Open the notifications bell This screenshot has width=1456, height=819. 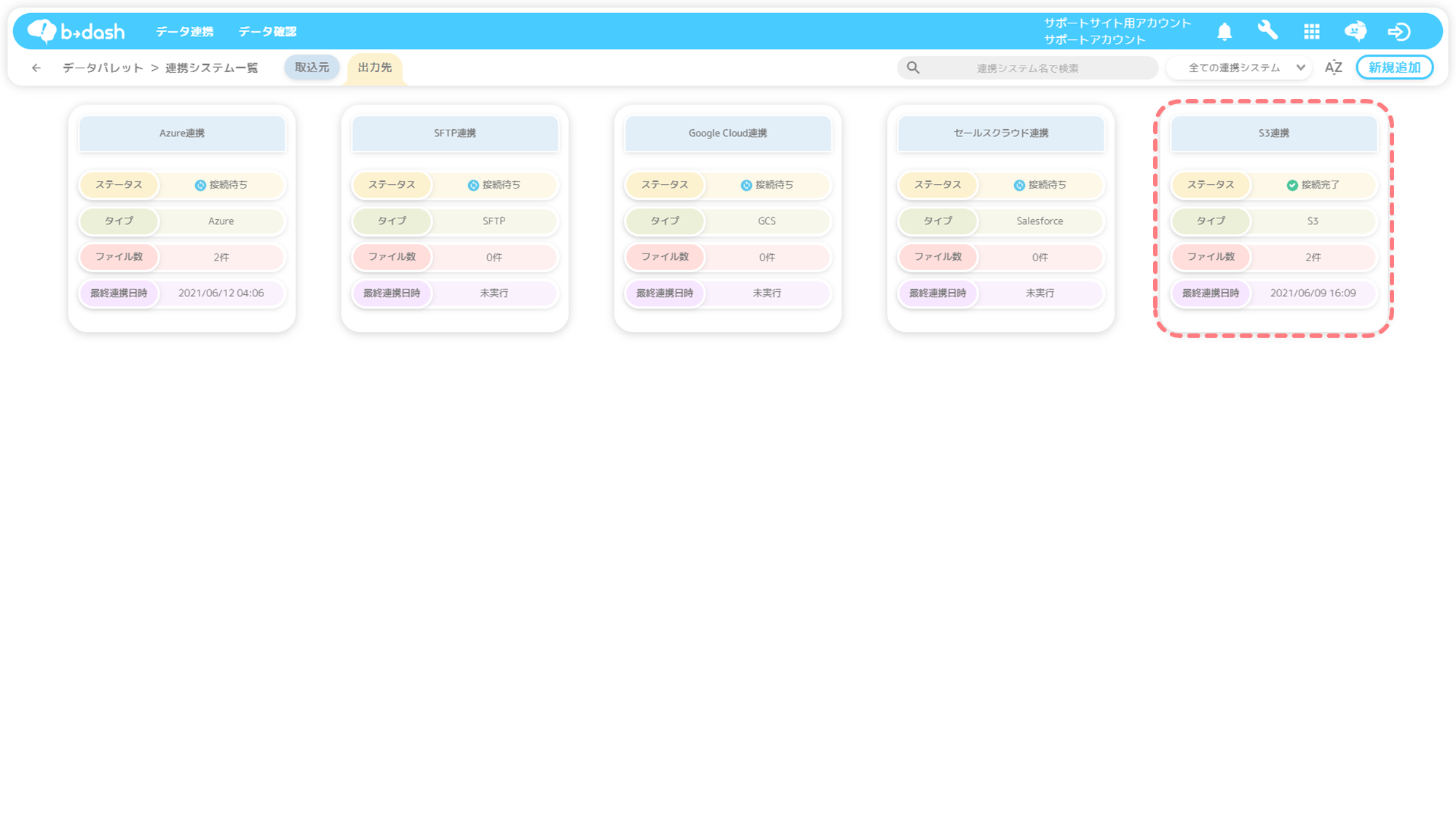[x=1224, y=31]
